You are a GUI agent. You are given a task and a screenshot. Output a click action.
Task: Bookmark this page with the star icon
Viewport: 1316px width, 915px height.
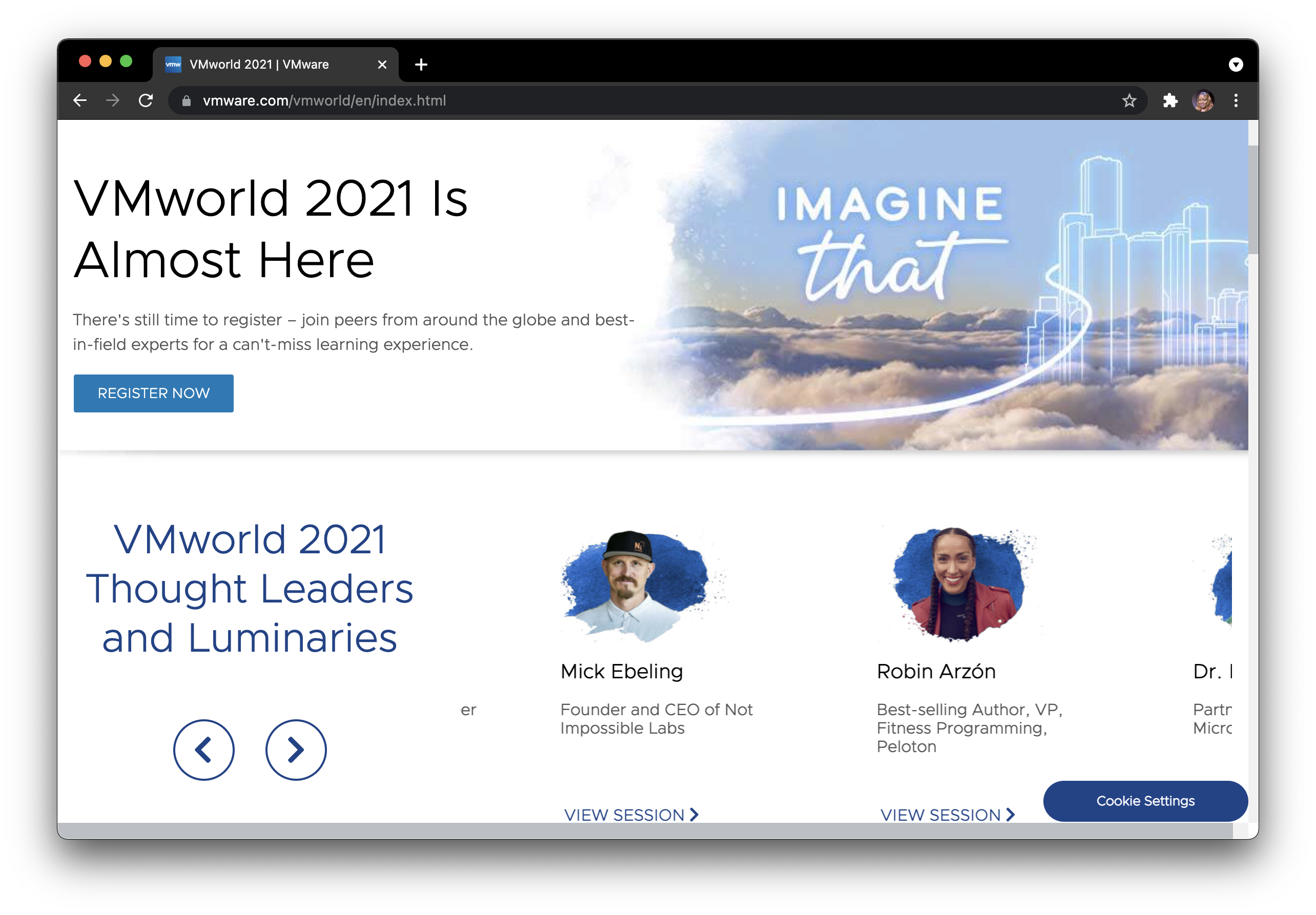[1128, 101]
